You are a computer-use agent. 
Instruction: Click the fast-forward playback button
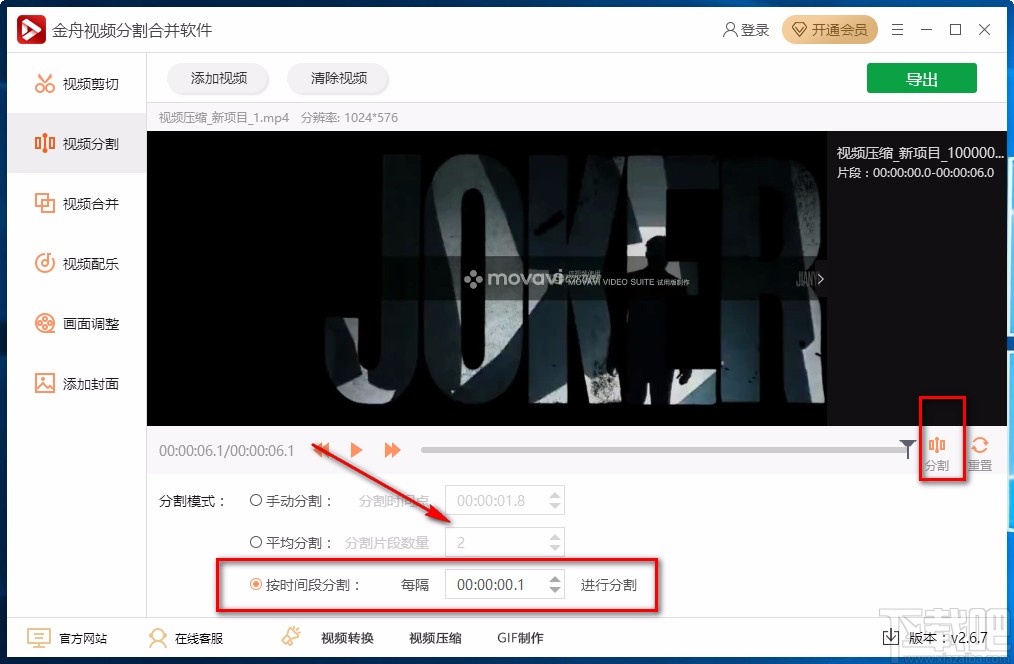pos(392,449)
